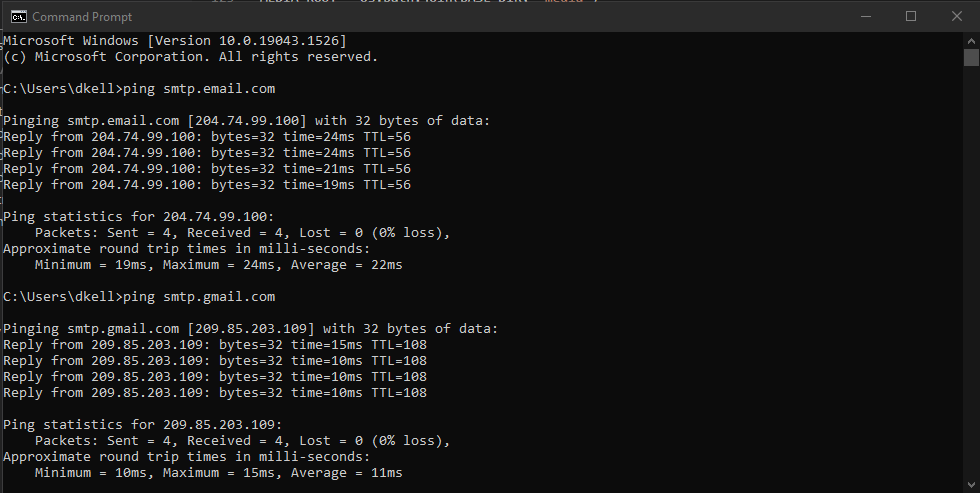Close the Command Prompt window
980x493 pixels.
(956, 17)
